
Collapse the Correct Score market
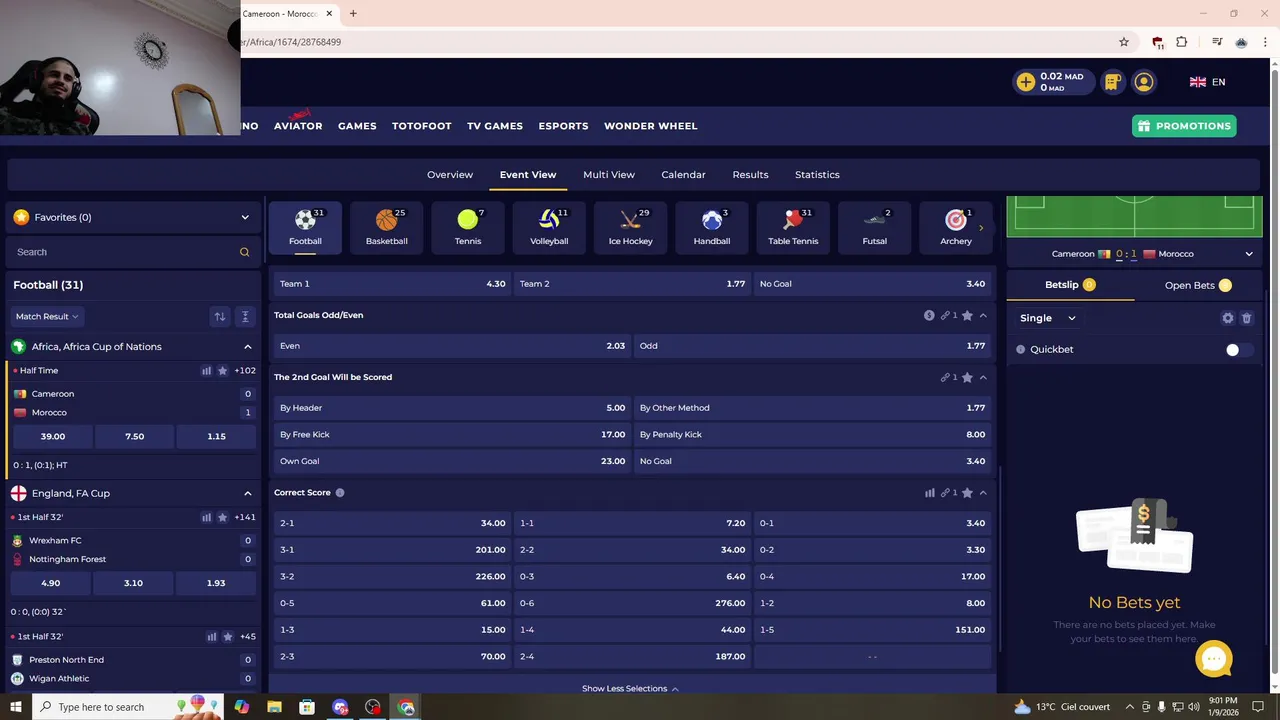[x=983, y=493]
